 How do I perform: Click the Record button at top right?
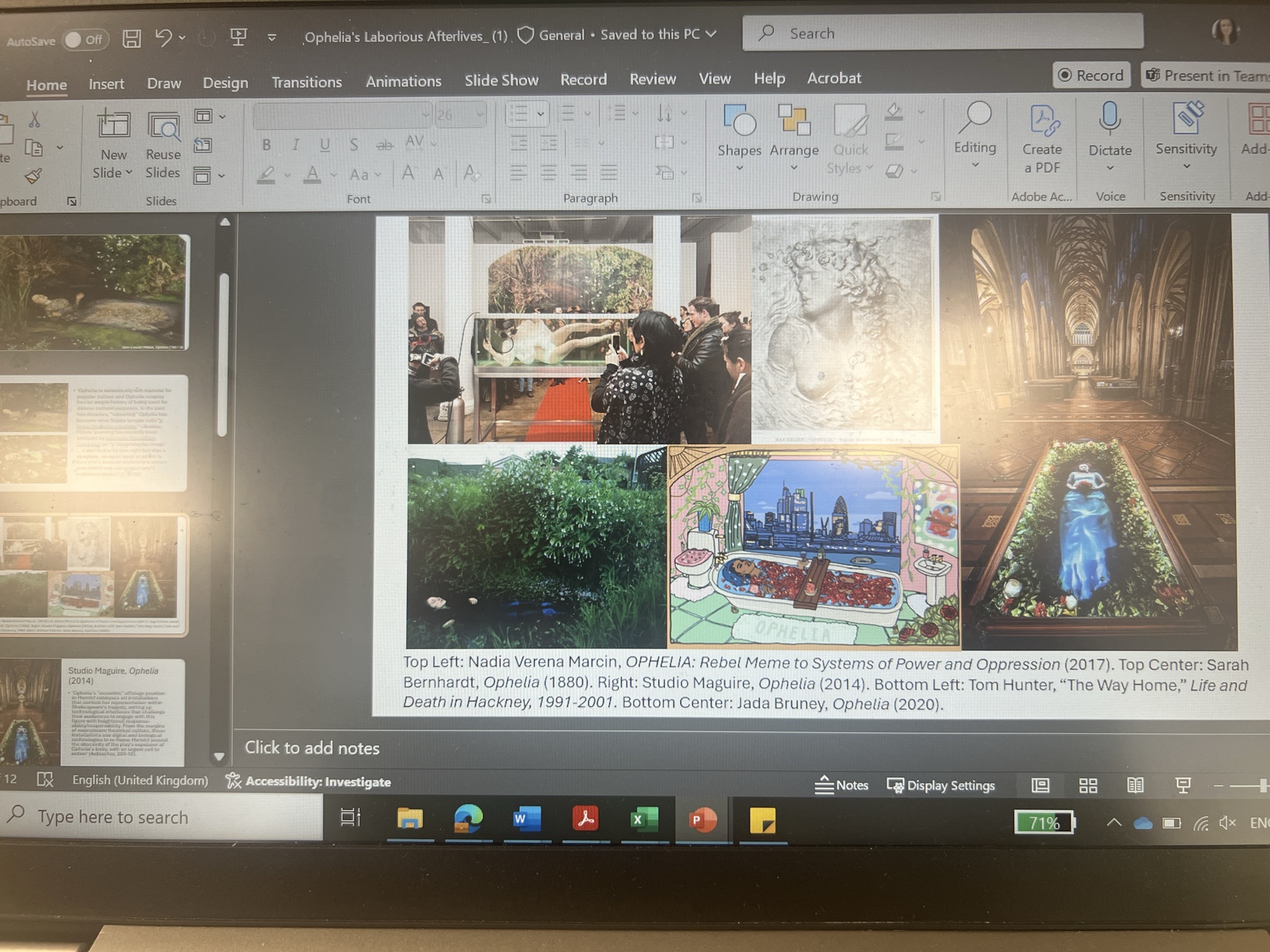[1091, 76]
